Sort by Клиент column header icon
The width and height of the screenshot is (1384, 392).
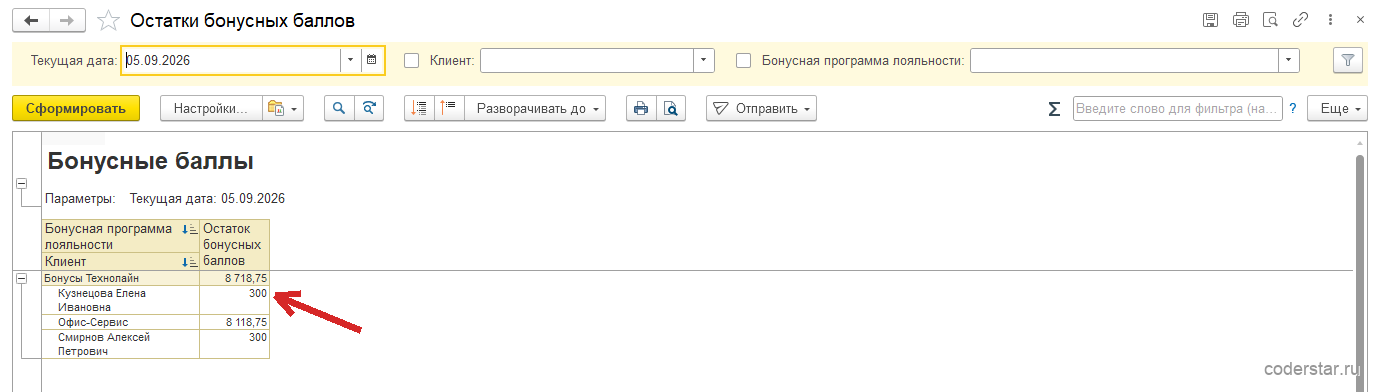(191, 262)
